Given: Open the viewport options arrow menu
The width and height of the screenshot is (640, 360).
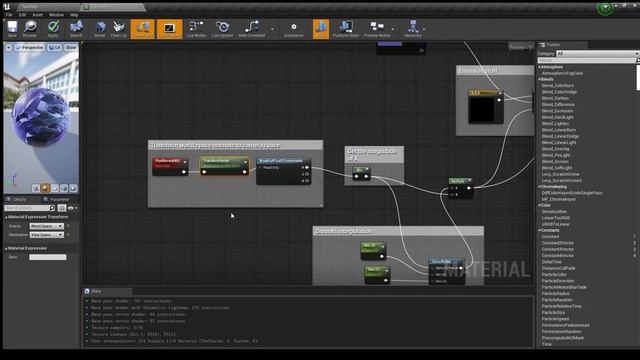Looking at the screenshot, I should point(9,48).
